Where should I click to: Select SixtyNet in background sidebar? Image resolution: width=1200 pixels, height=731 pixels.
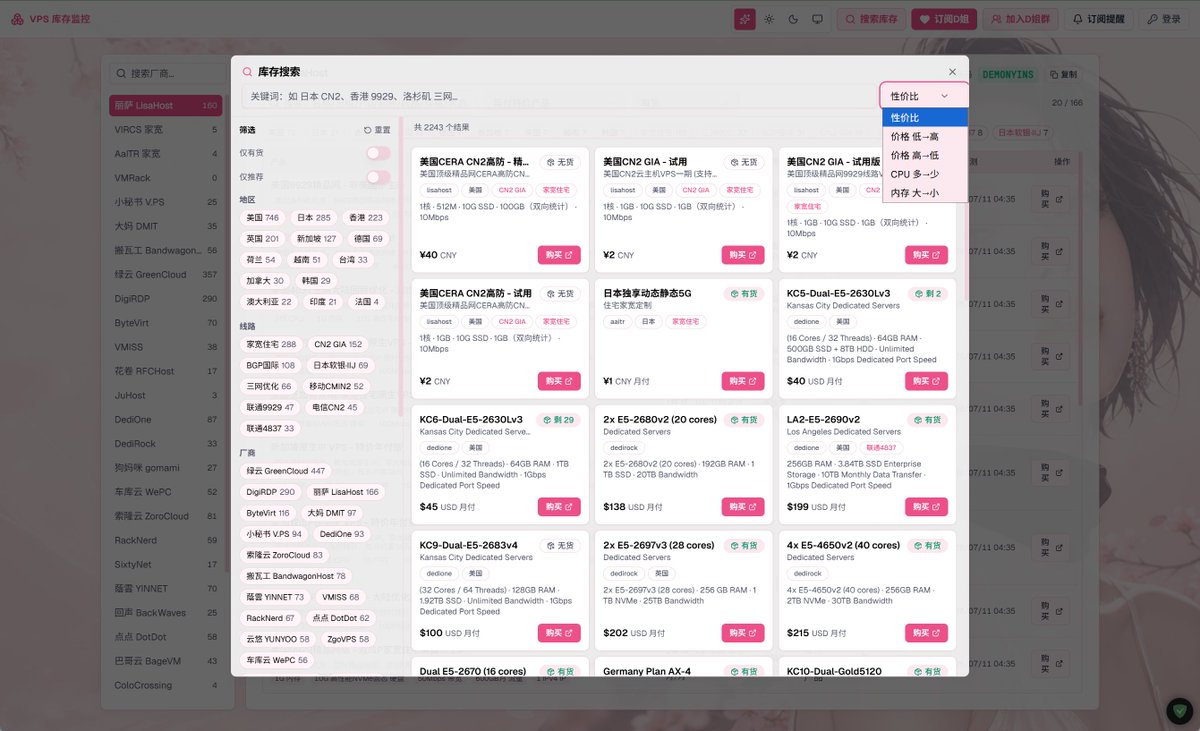click(166, 564)
